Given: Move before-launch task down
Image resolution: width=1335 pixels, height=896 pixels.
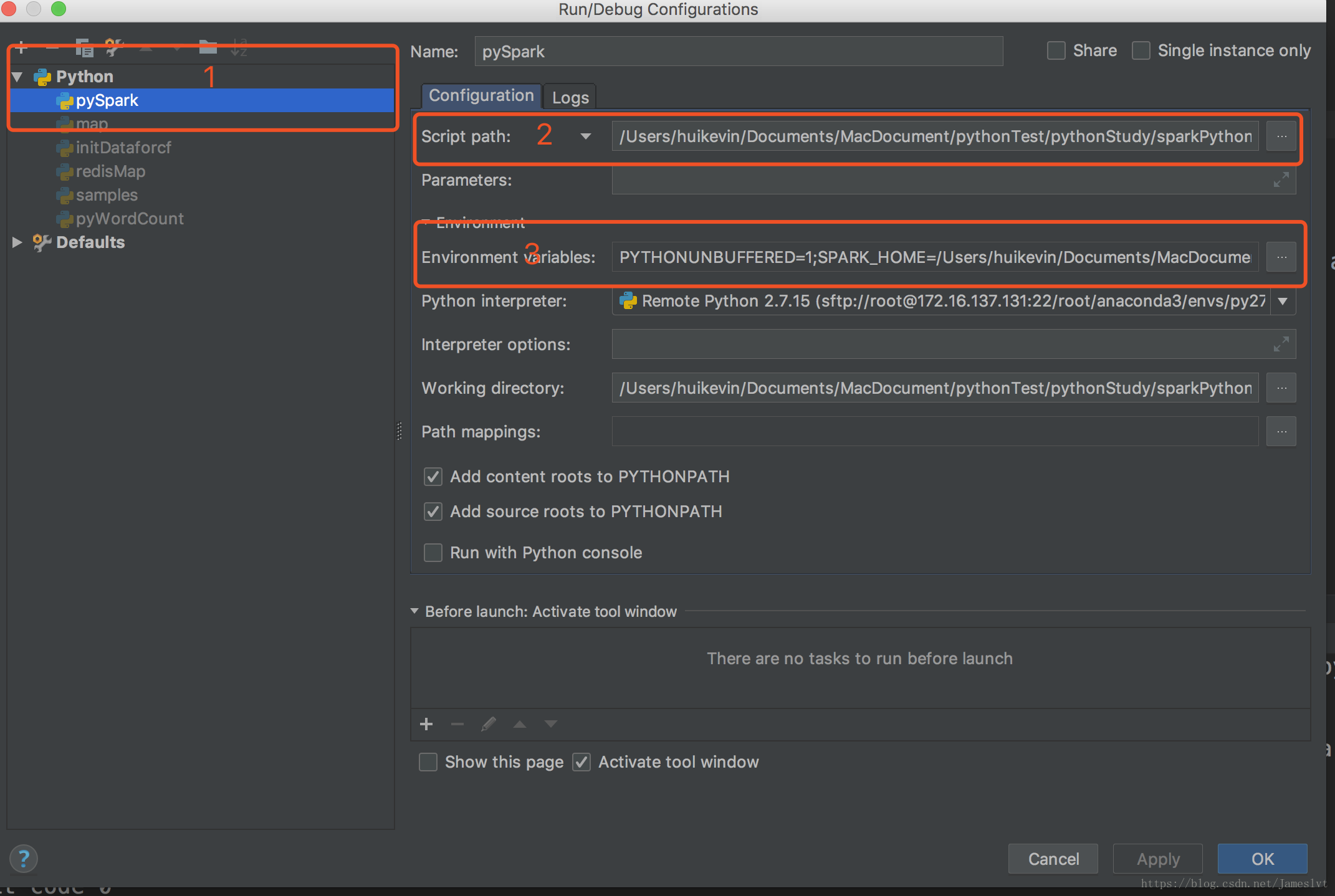Looking at the screenshot, I should coord(551,724).
